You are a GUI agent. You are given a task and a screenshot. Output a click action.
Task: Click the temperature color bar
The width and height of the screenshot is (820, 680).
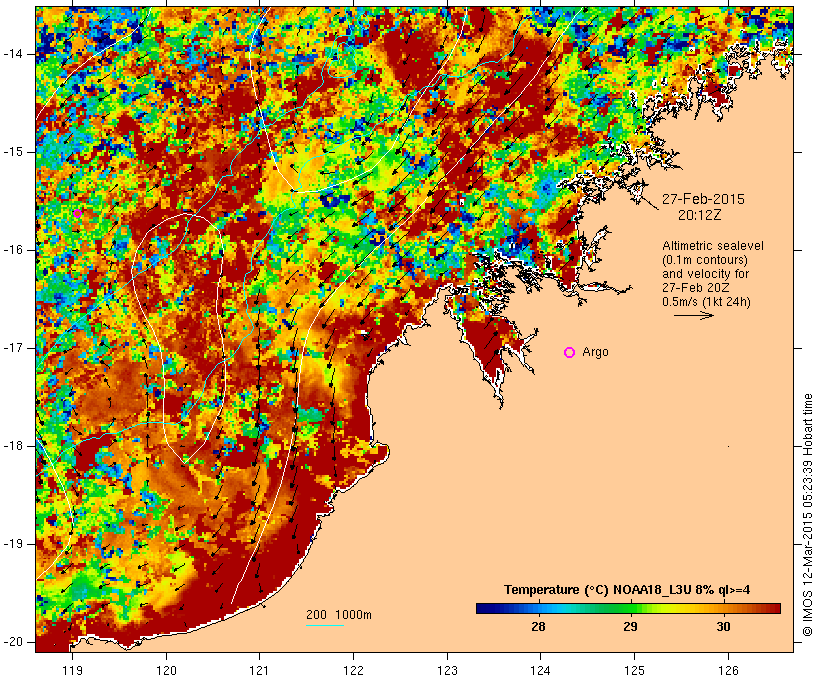[628, 608]
